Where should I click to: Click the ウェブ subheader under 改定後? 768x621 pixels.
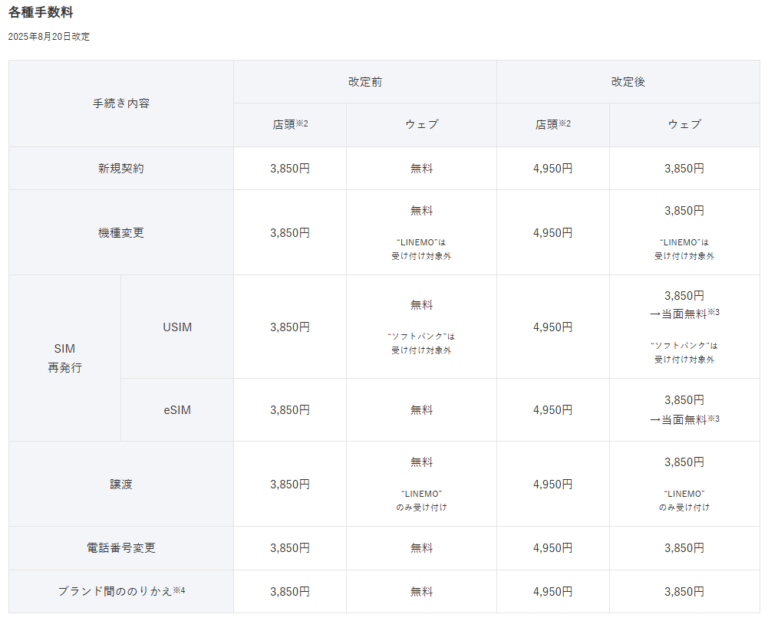(684, 125)
